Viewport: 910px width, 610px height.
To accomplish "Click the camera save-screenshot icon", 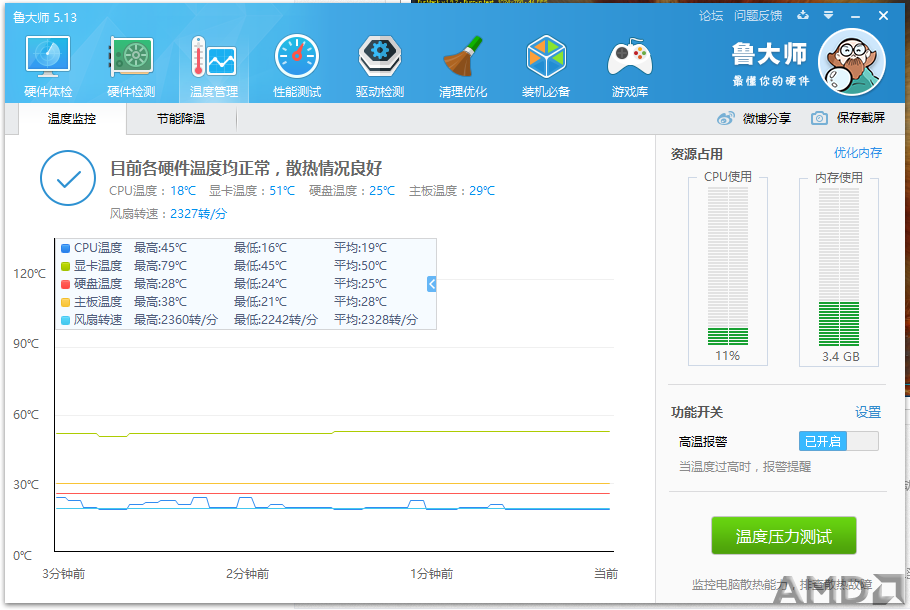I will click(x=819, y=118).
